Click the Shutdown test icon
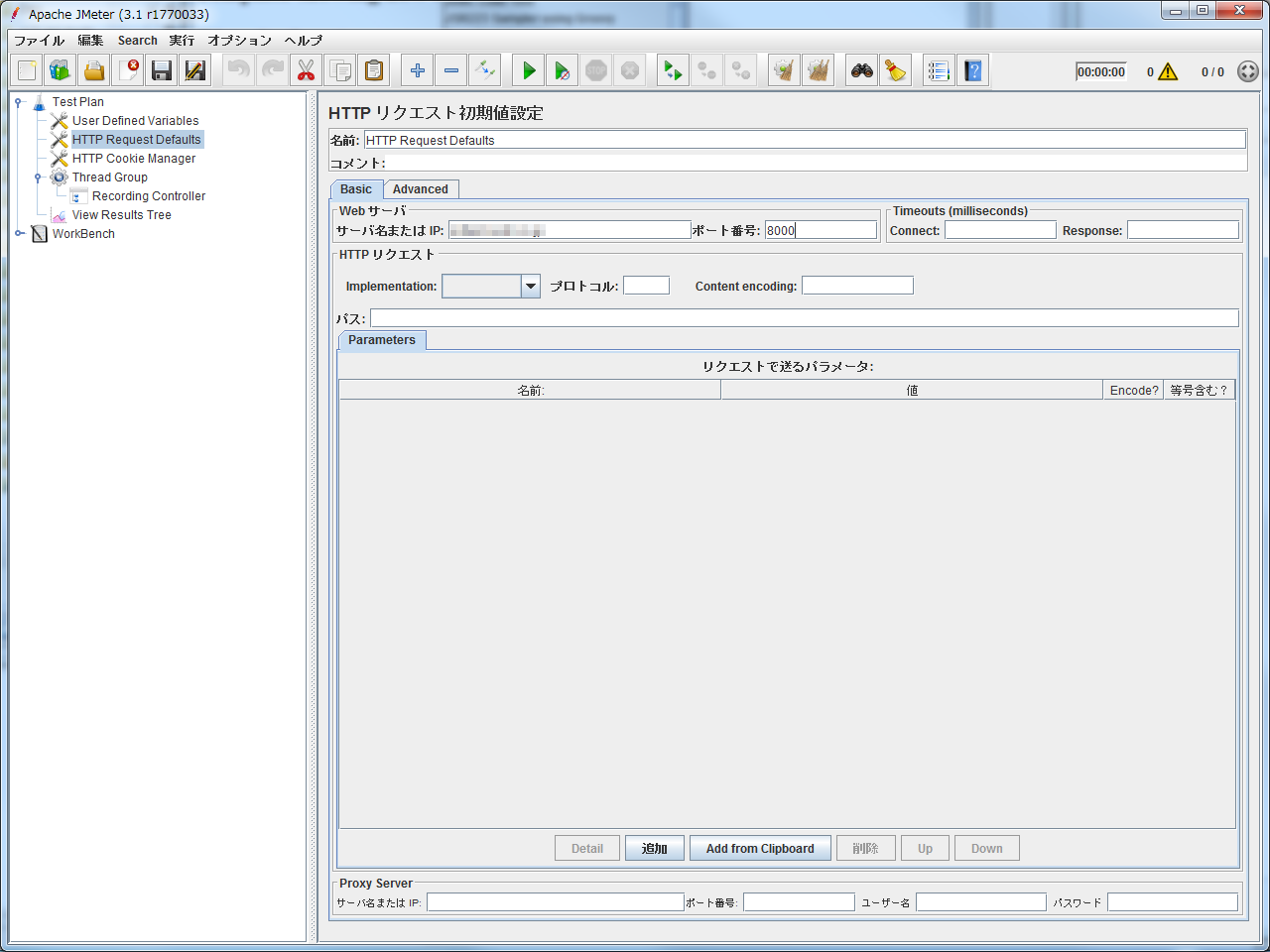1270x952 pixels. 629,70
